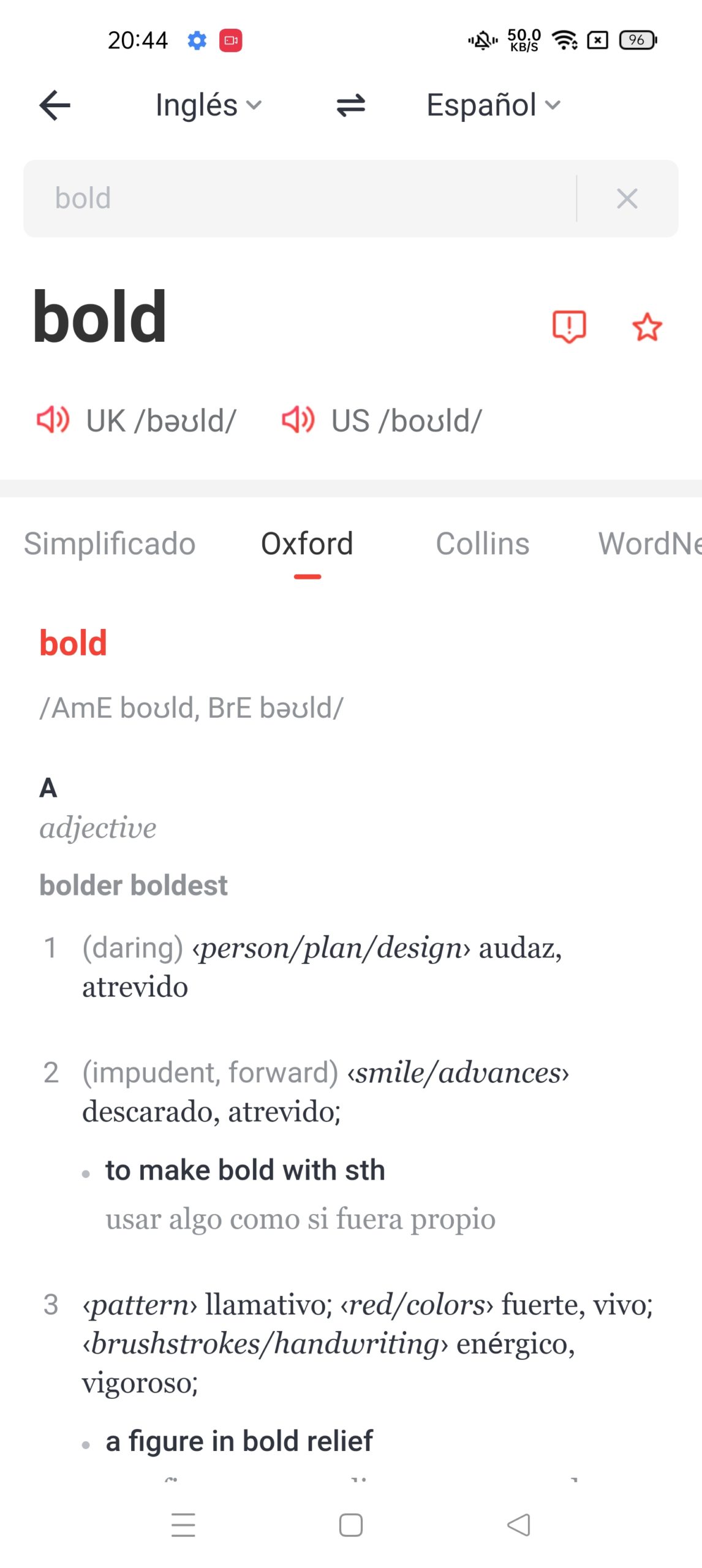The image size is (702, 1568).
Task: Open the WordNet tab
Action: tap(648, 544)
